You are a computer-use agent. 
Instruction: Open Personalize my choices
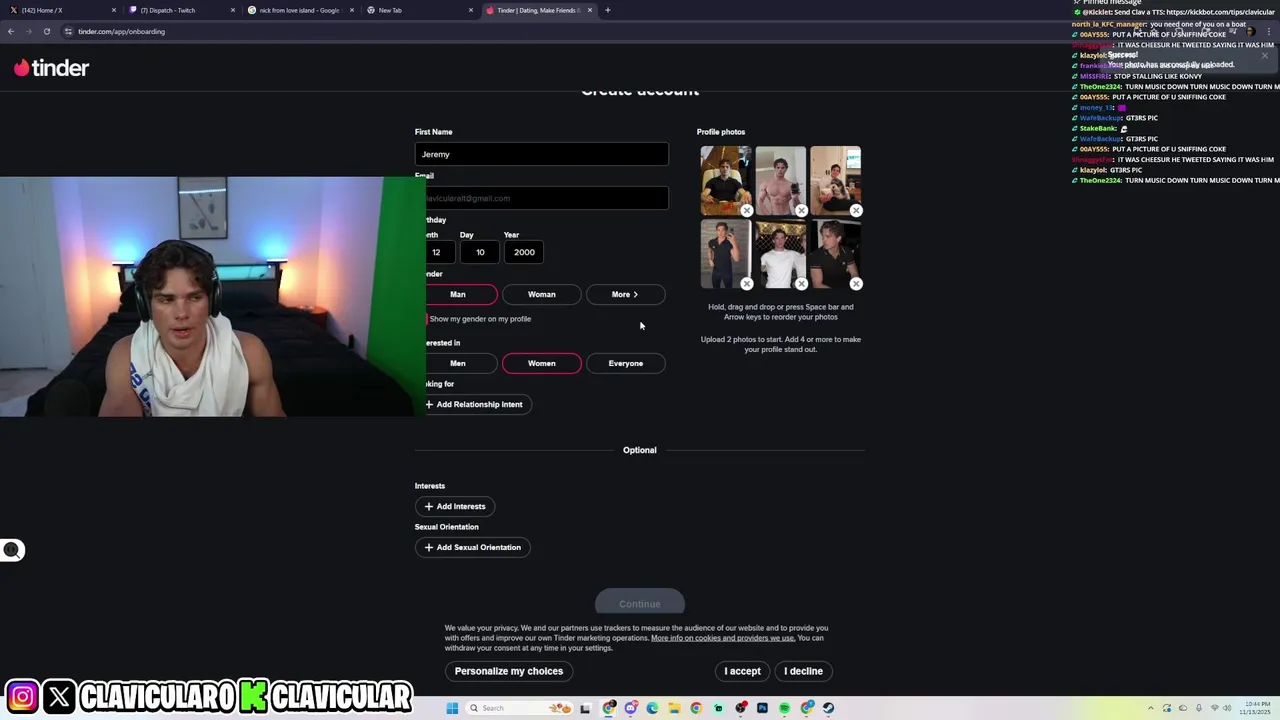(x=509, y=671)
